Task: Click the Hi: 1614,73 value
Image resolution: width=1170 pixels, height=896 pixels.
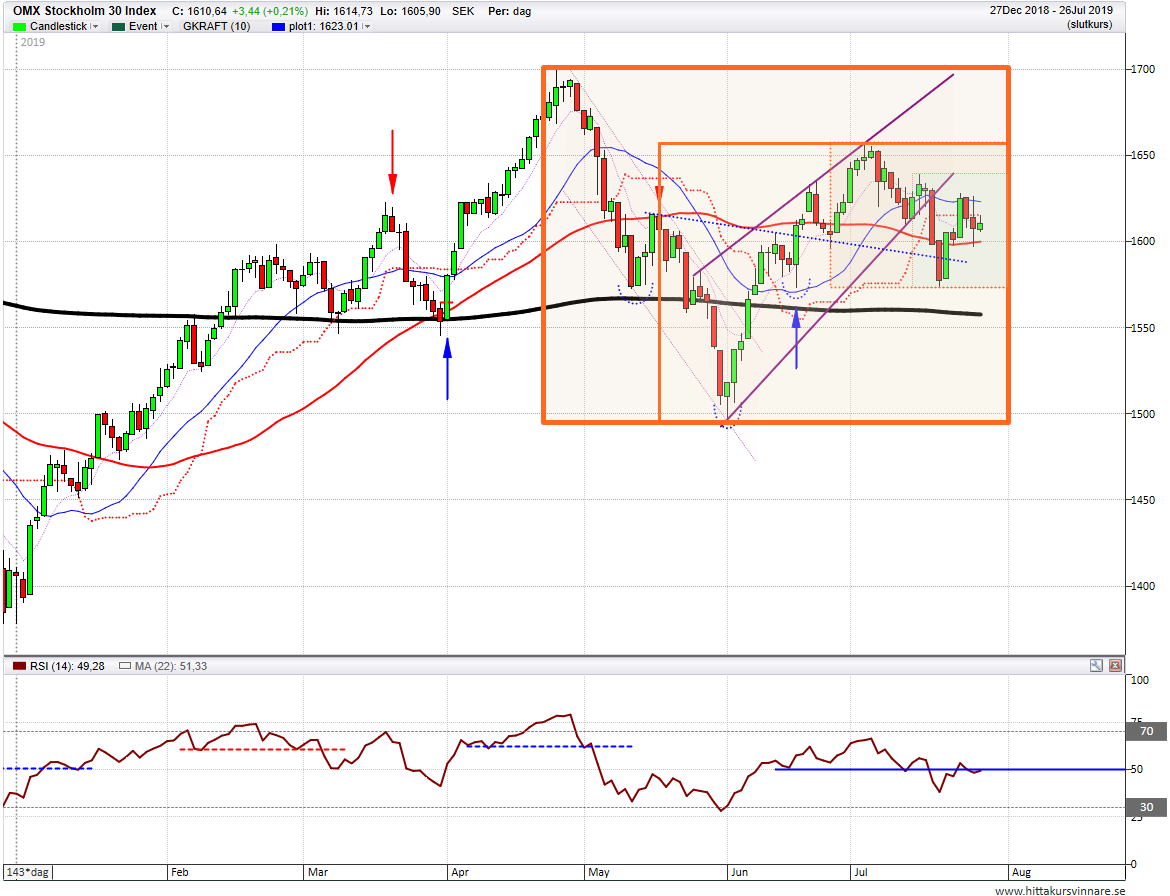Action: click(x=344, y=11)
